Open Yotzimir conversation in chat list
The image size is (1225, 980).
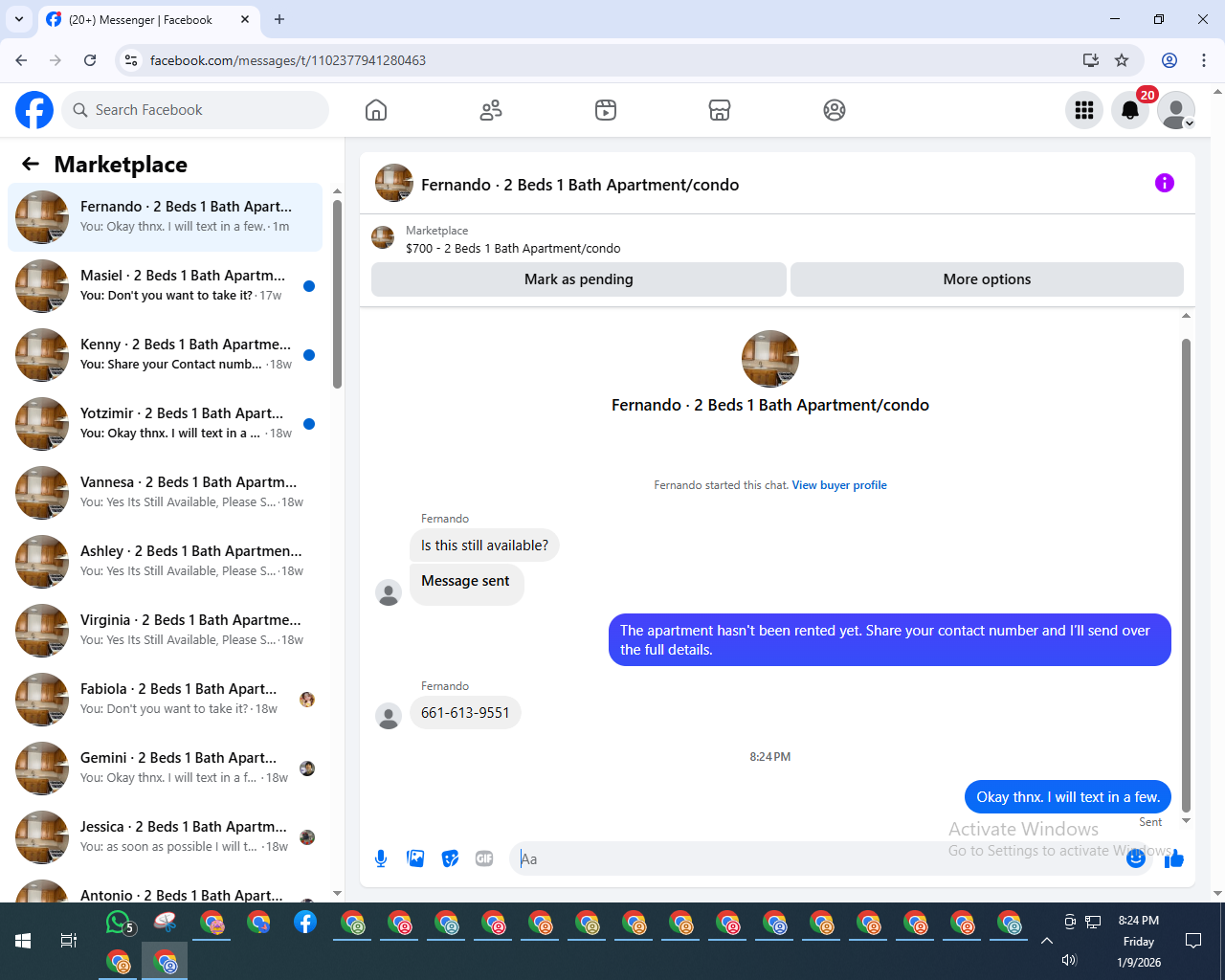pyautogui.click(x=165, y=424)
